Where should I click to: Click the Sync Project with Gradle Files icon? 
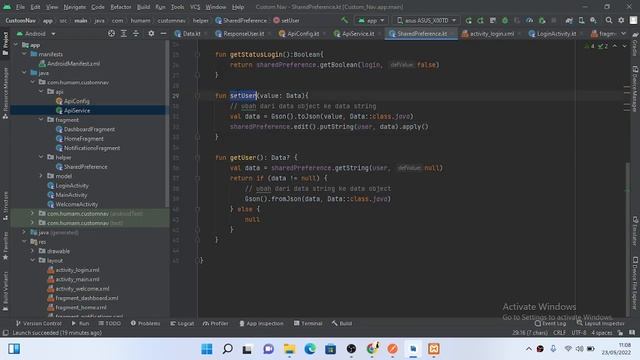tap(569, 20)
